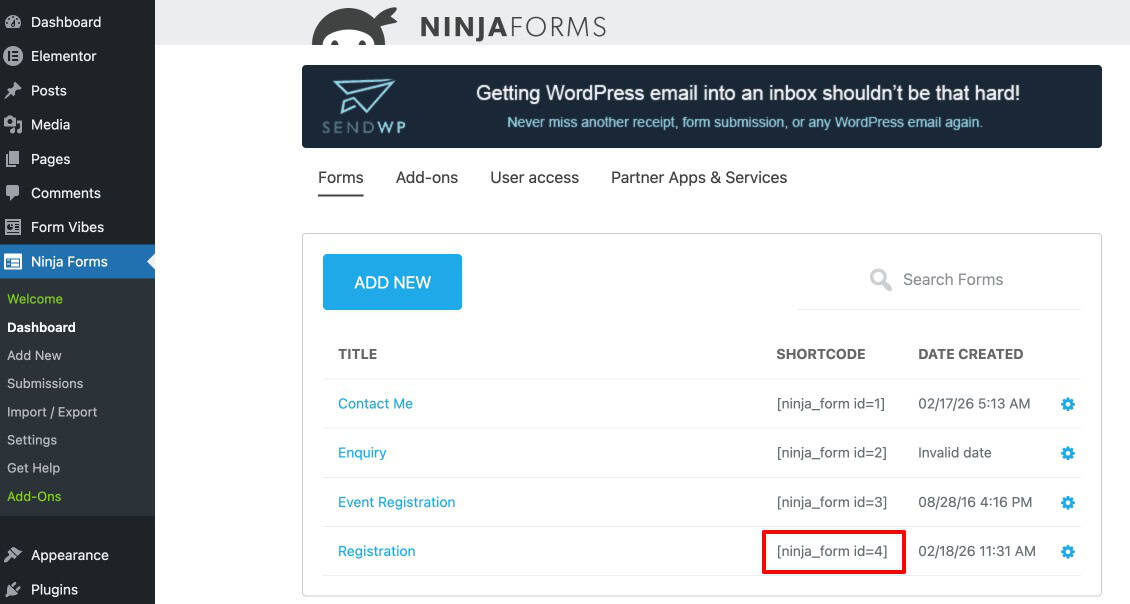The width and height of the screenshot is (1130, 604).
Task: Click shortcode [ninja_form id=1]
Action: 830,404
